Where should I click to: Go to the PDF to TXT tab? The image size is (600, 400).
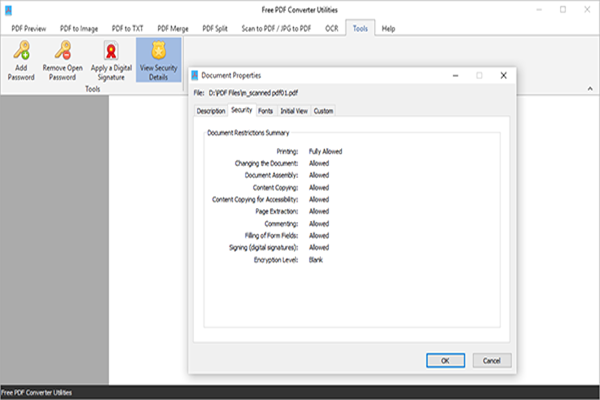127,28
